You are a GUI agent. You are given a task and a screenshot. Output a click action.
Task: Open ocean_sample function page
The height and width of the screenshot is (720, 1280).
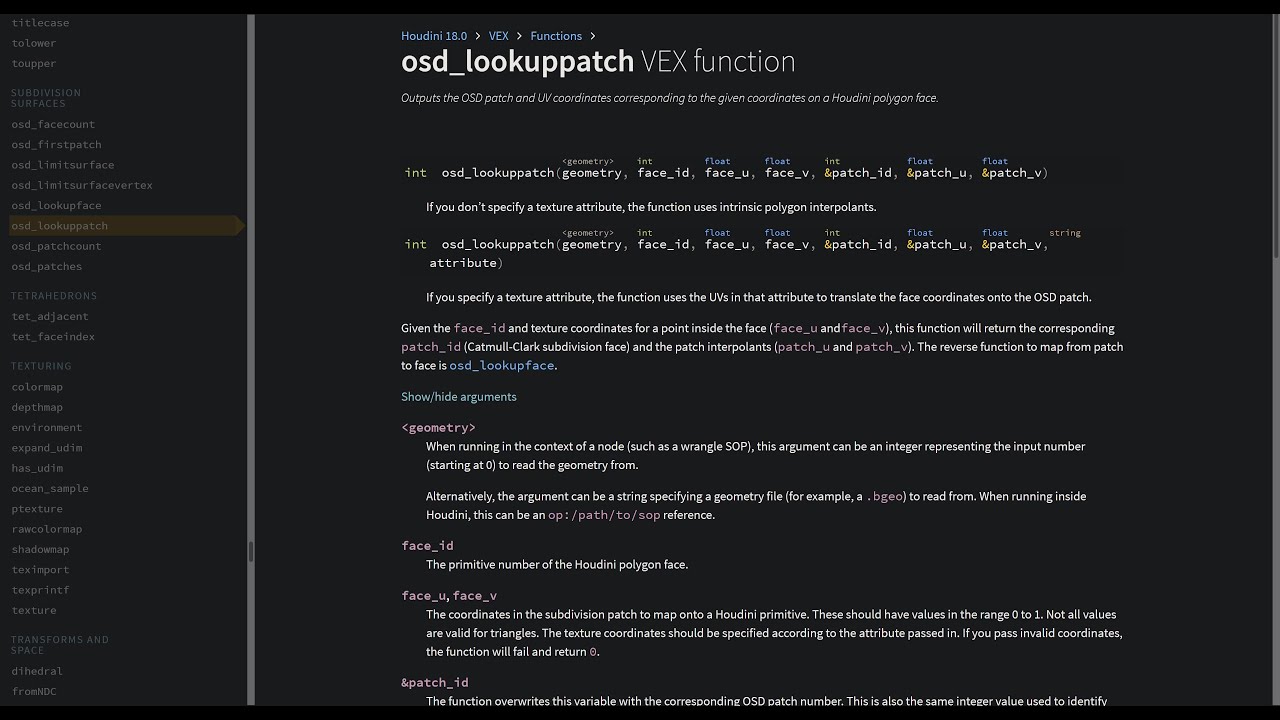click(50, 489)
